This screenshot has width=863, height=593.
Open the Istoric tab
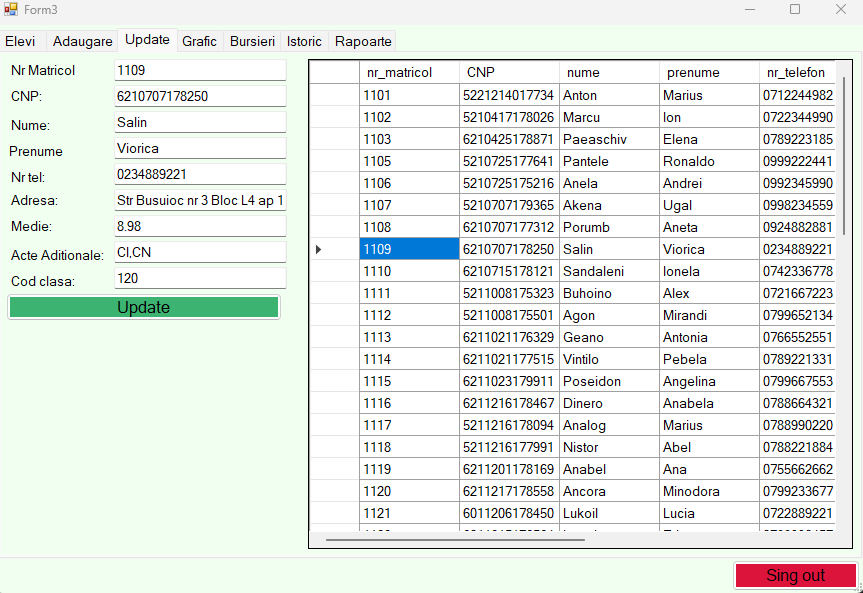304,41
